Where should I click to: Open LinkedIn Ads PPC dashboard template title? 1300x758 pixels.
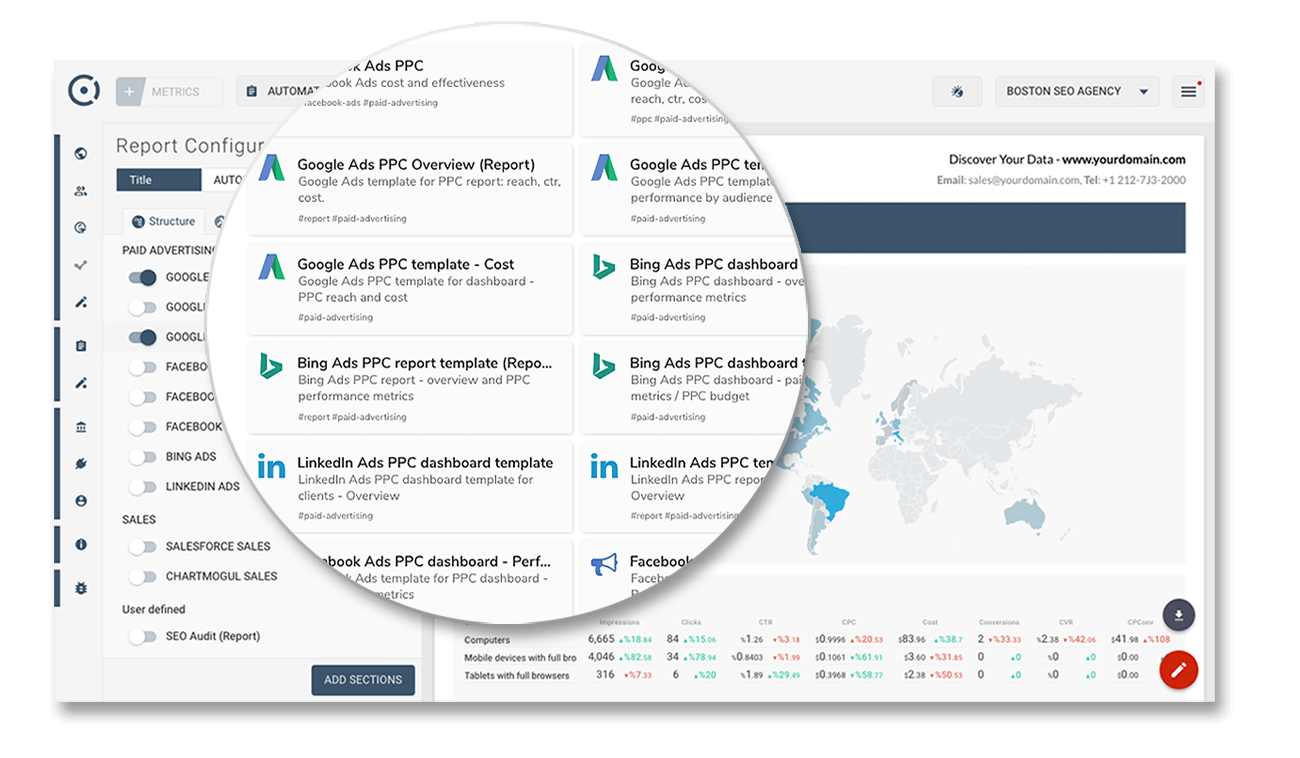425,462
